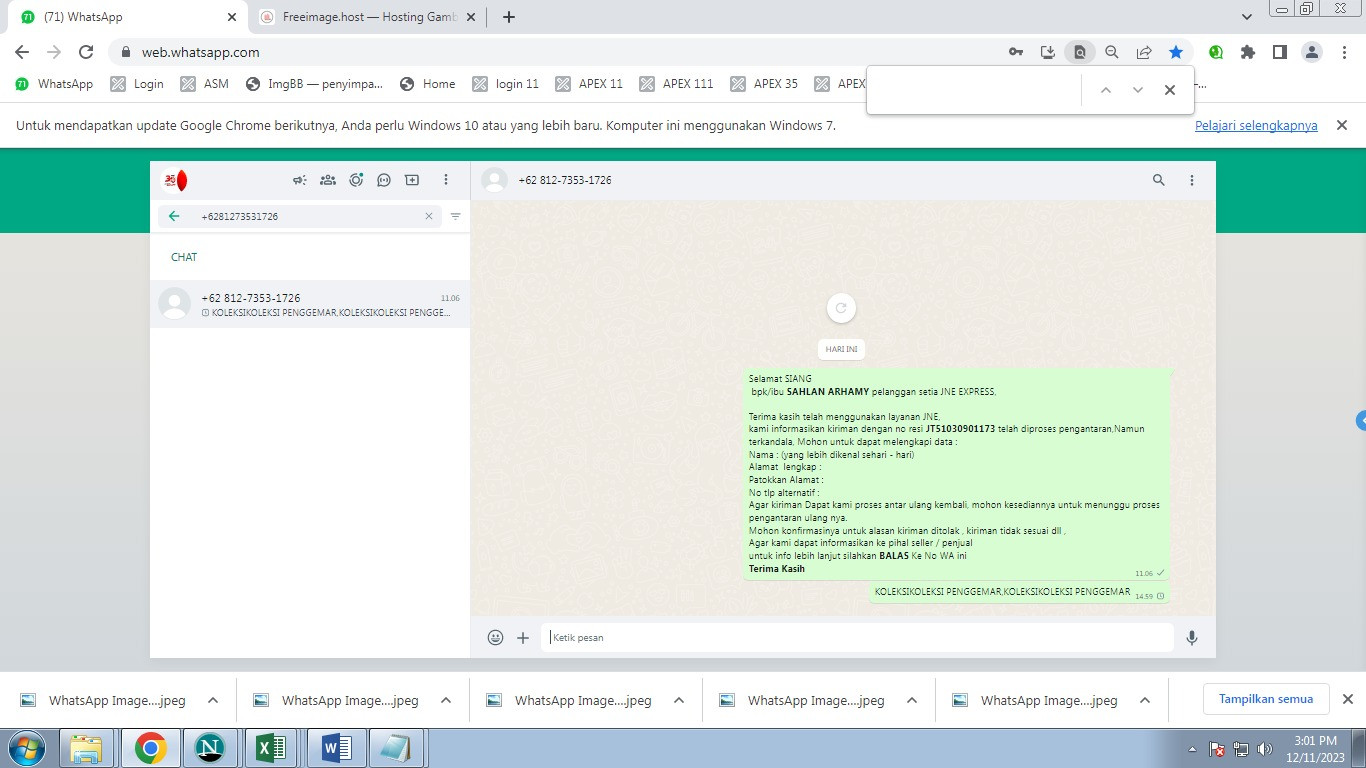The image size is (1366, 768).
Task: Expand options for second WhatsApp Image download
Action: [x=446, y=700]
